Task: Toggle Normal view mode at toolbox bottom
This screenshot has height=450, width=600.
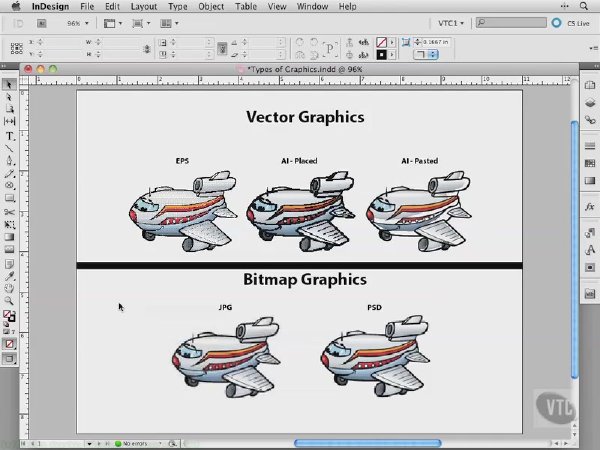Action: [9, 359]
